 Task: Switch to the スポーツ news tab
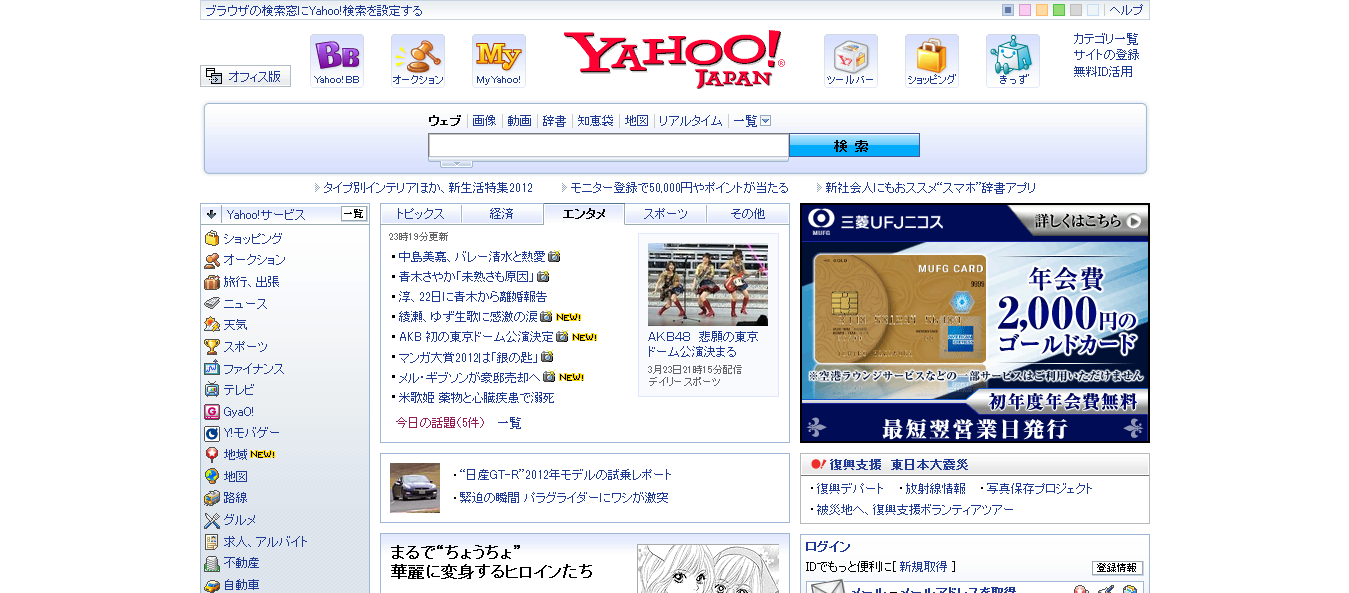coord(665,214)
